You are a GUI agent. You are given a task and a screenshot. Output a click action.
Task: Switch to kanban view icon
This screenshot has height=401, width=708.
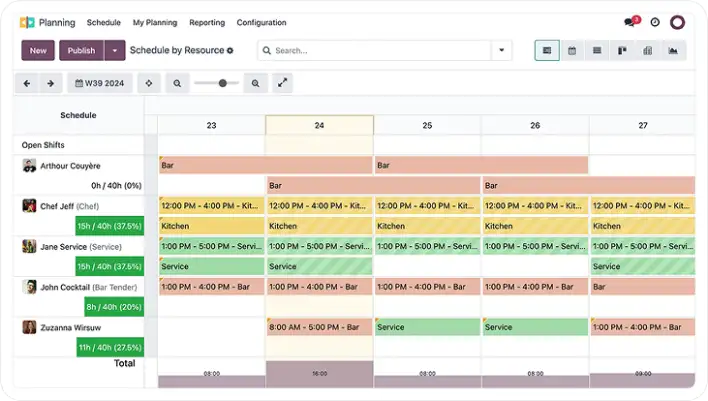622,51
